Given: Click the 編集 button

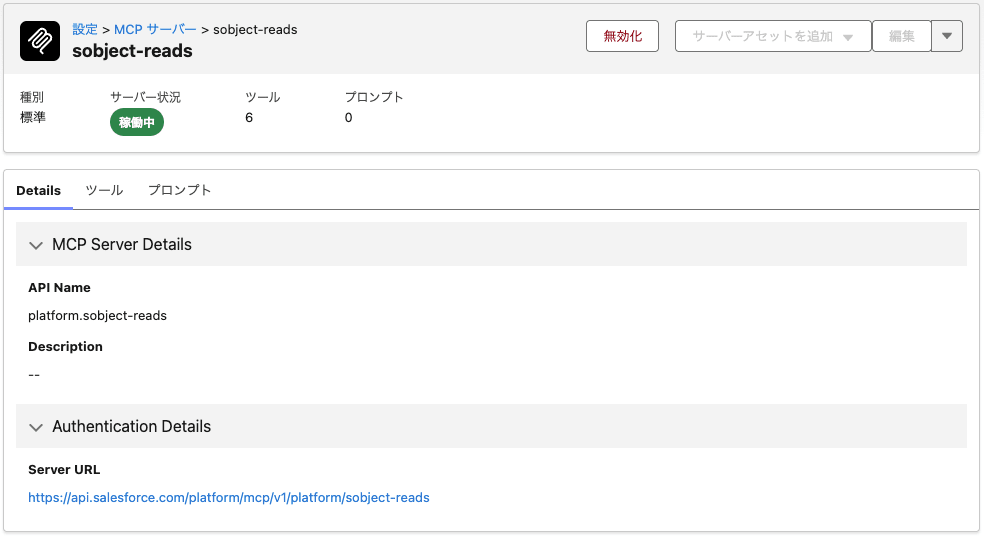Looking at the screenshot, I should pos(901,36).
